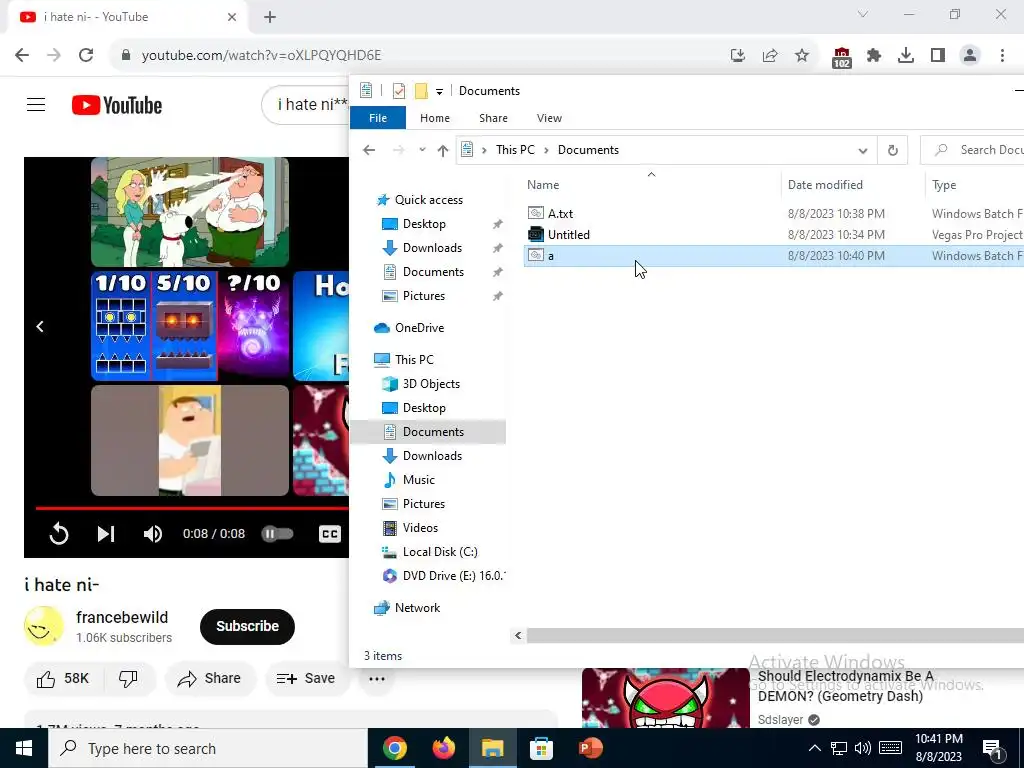Viewport: 1024px width, 768px height.
Task: Open YouTube hamburger guide menu
Action: pos(36,104)
